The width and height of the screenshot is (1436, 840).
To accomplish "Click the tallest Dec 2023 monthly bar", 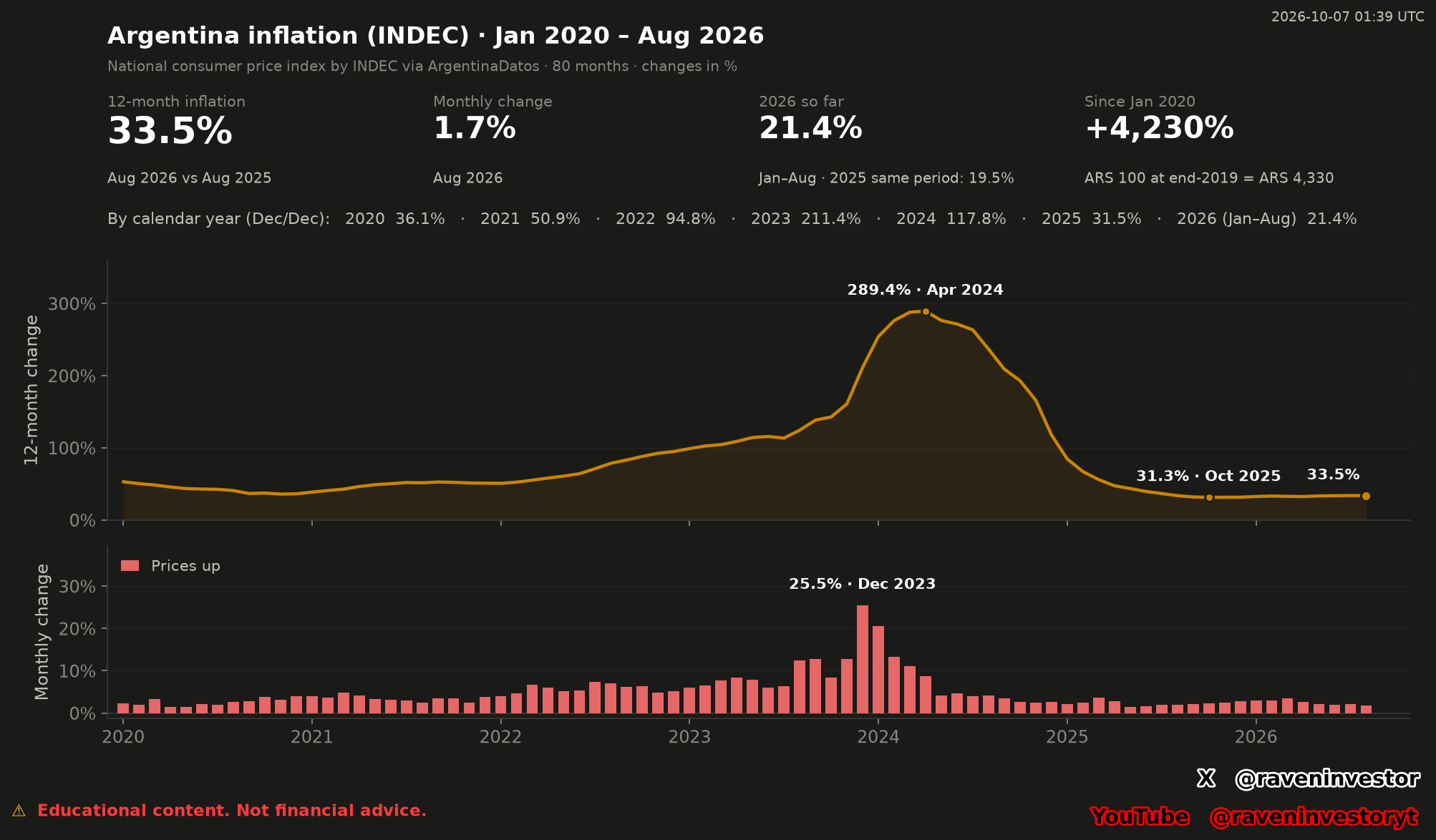I will pyautogui.click(x=863, y=659).
